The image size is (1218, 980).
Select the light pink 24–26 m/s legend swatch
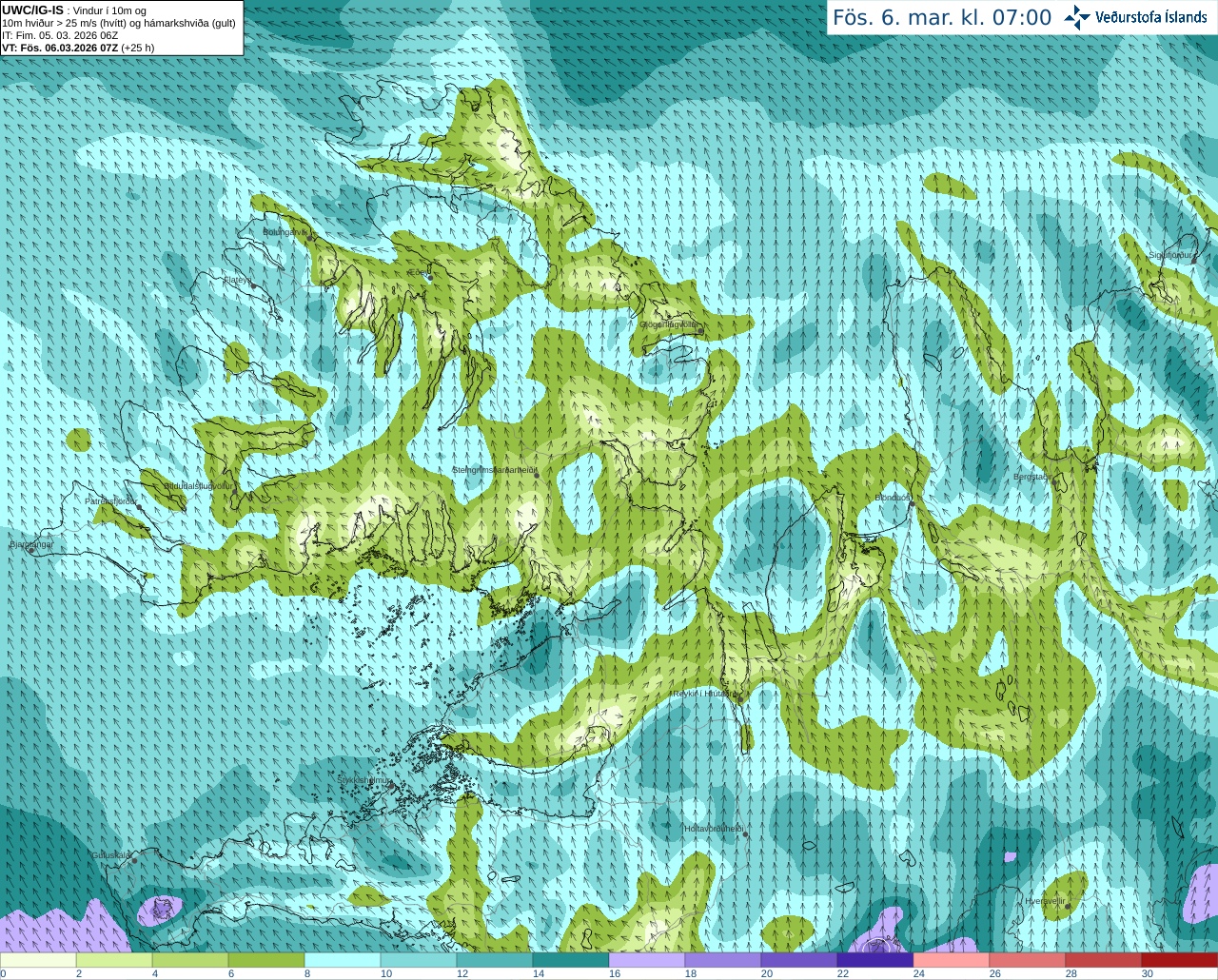click(x=952, y=960)
